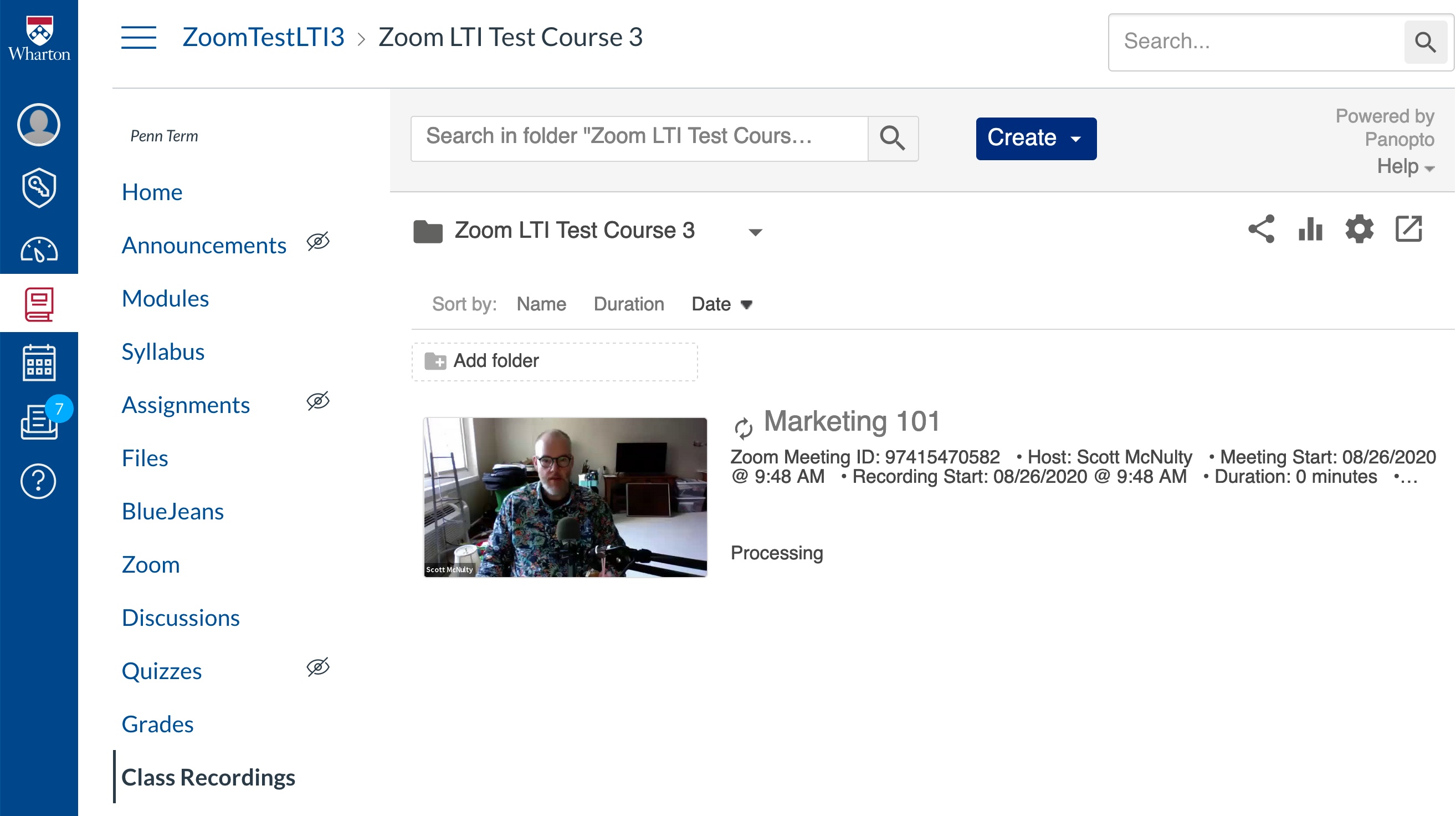Click the ZoomTestLTI3 breadcrumb link
The height and width of the screenshot is (816, 1456).
coord(263,37)
